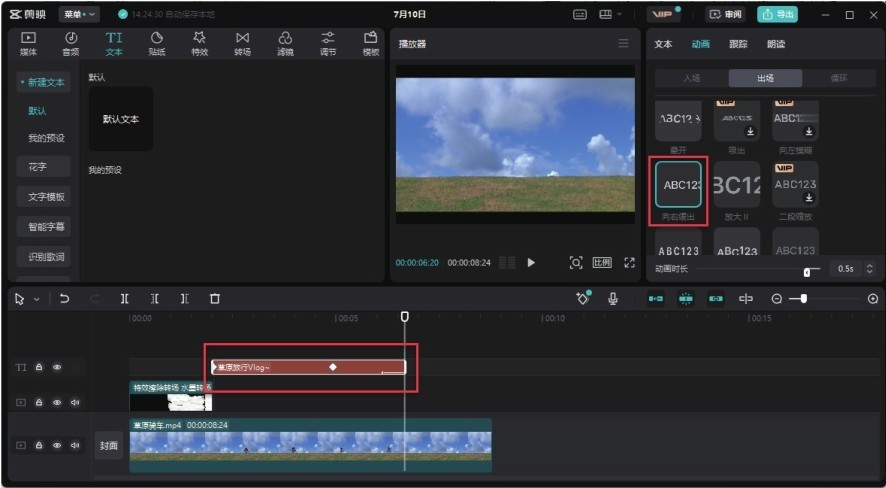Add the 默认文本 default text thumbnail
Viewport: 886px width, 488px height.
click(120, 119)
